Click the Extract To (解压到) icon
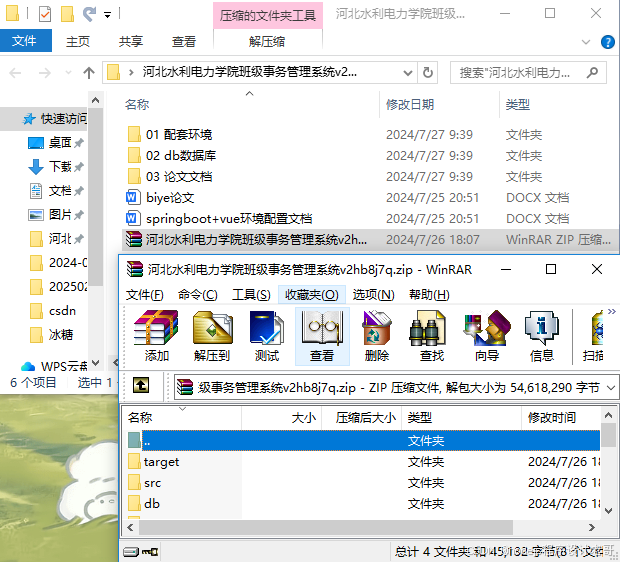 (x=212, y=336)
